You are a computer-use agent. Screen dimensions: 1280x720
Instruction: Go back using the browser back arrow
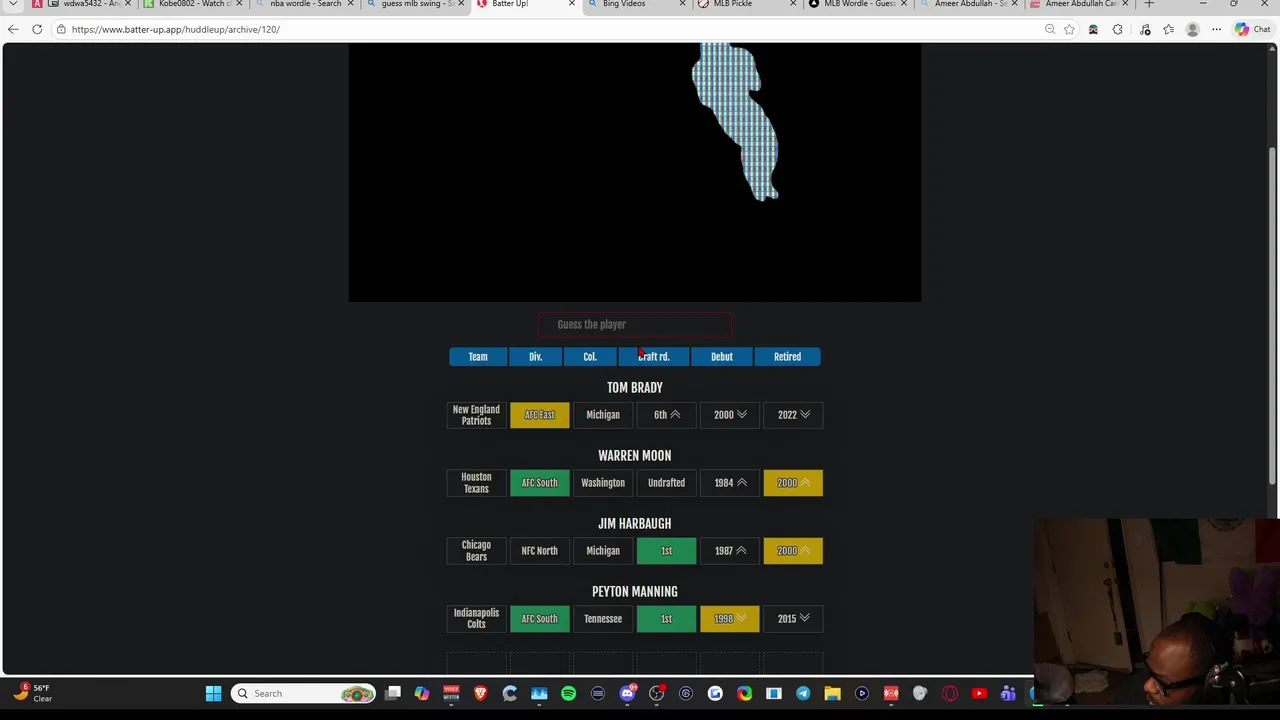[13, 29]
